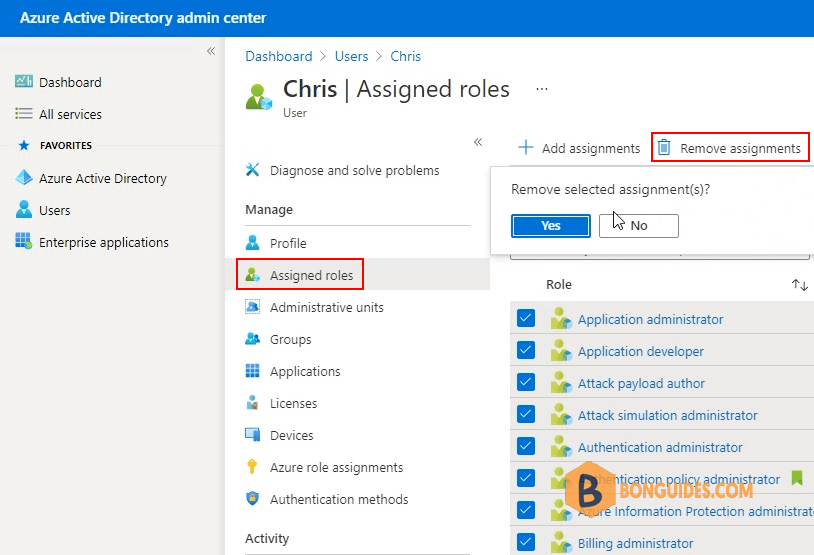Open Enterprise applications from sidebar
The image size is (814, 555).
(104, 242)
